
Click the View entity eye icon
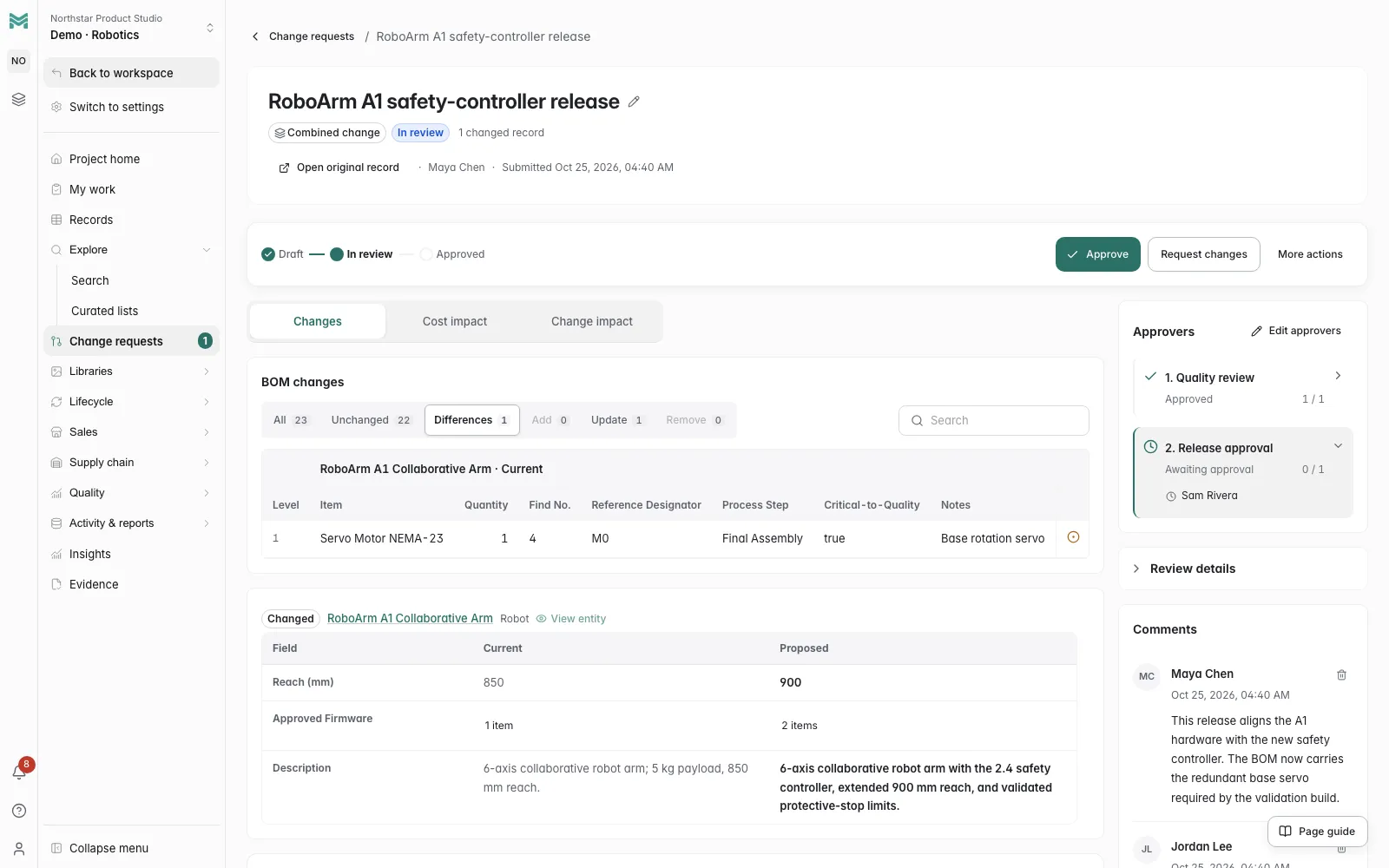tap(541, 619)
